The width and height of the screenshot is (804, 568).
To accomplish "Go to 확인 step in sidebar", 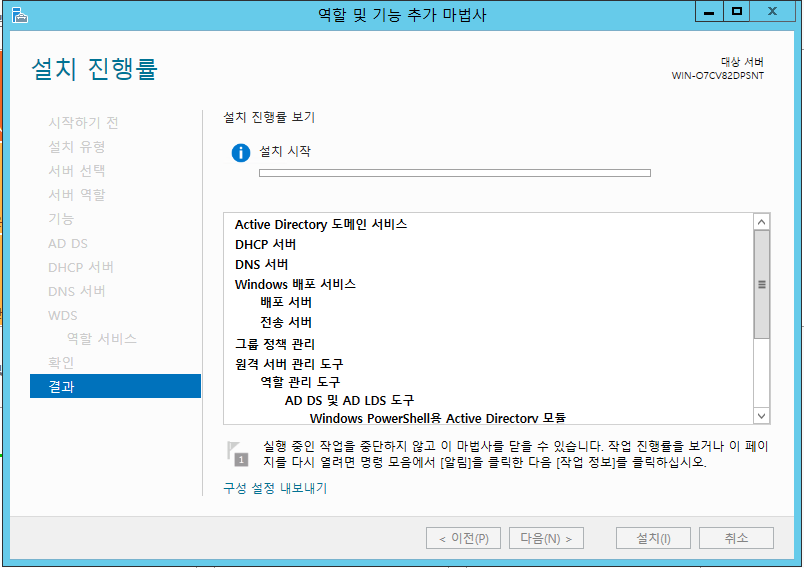I will pyautogui.click(x=62, y=362).
